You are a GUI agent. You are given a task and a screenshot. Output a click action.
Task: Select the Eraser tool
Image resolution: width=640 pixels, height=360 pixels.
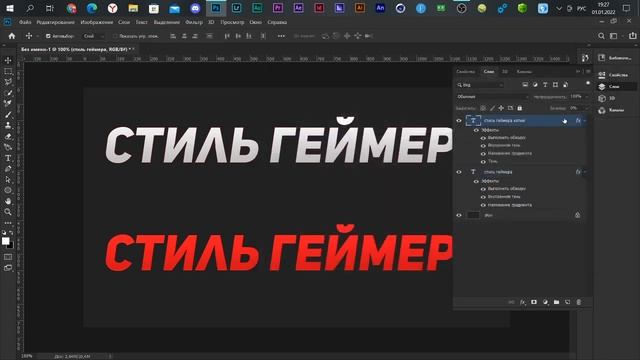click(8, 136)
